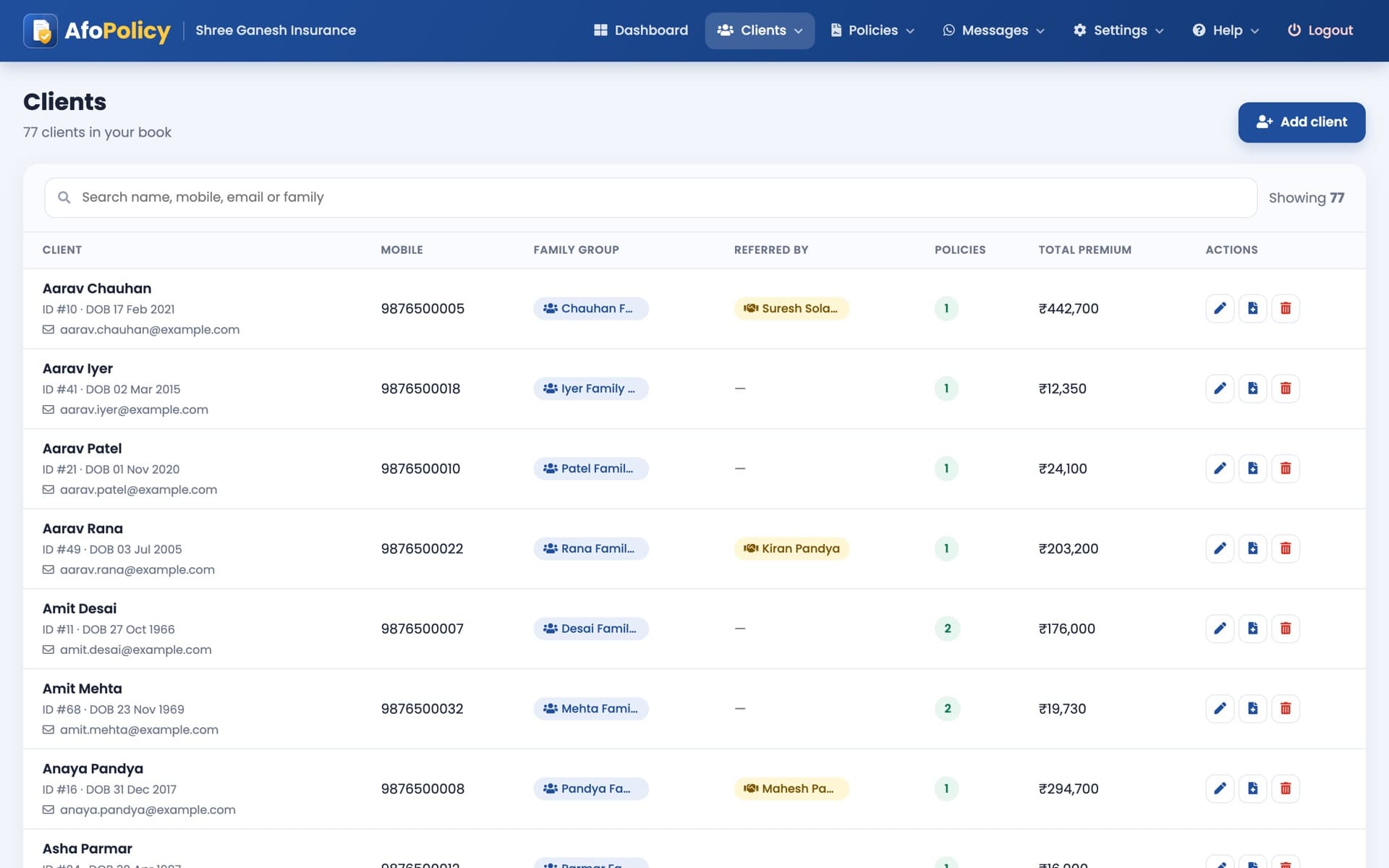
Task: Add policy for Amit Mehta
Action: [1252, 709]
